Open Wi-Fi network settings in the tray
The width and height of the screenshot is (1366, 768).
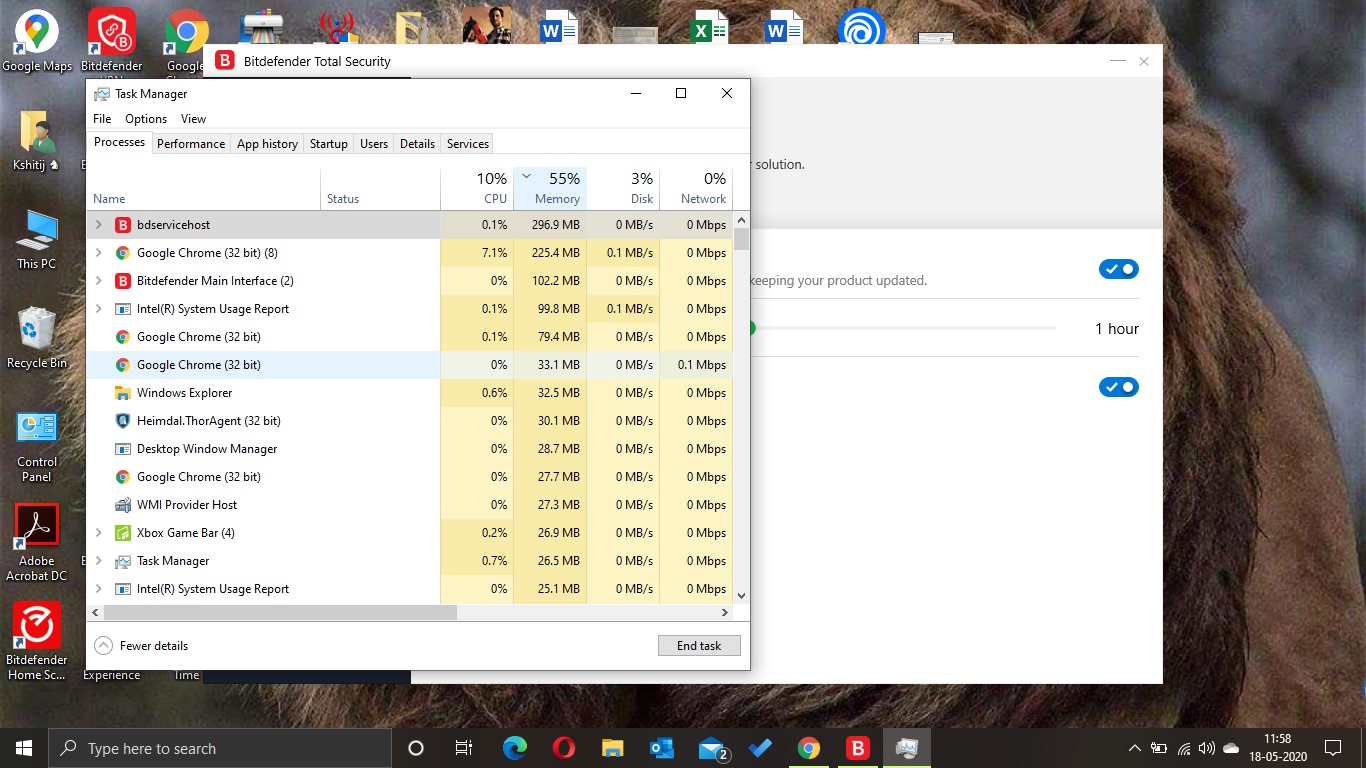[1184, 748]
